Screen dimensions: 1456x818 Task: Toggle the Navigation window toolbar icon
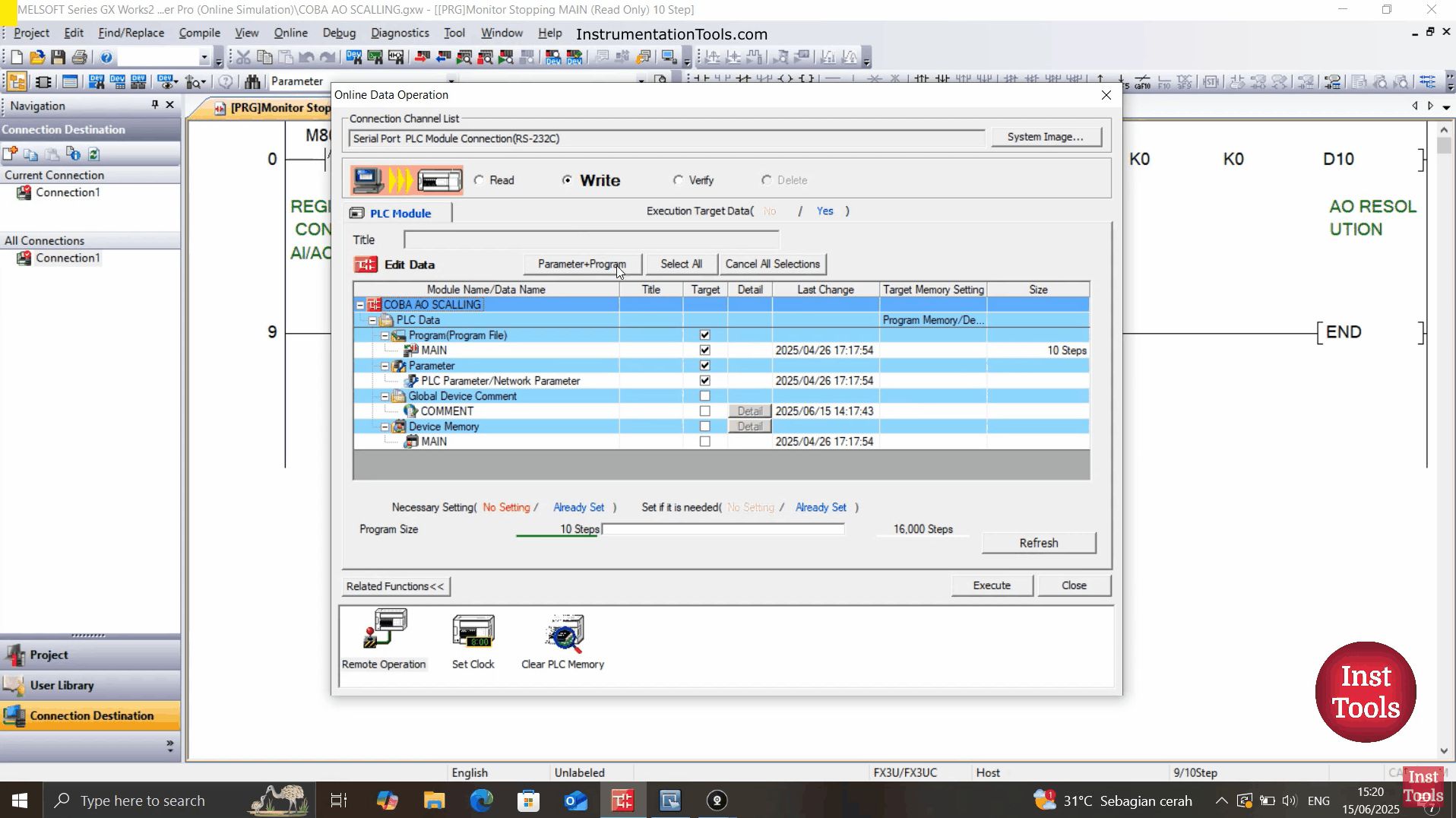click(17, 81)
